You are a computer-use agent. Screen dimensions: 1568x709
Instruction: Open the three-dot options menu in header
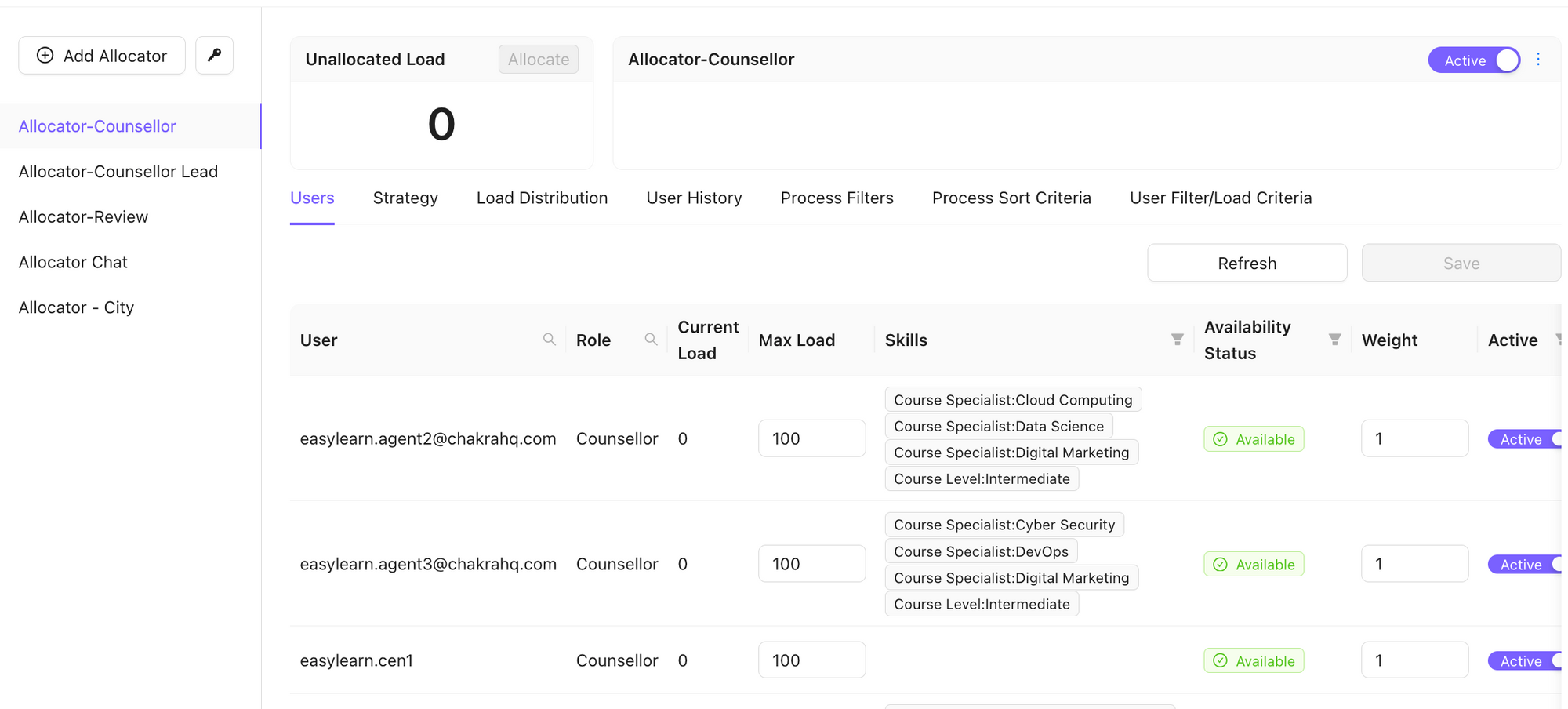point(1538,59)
